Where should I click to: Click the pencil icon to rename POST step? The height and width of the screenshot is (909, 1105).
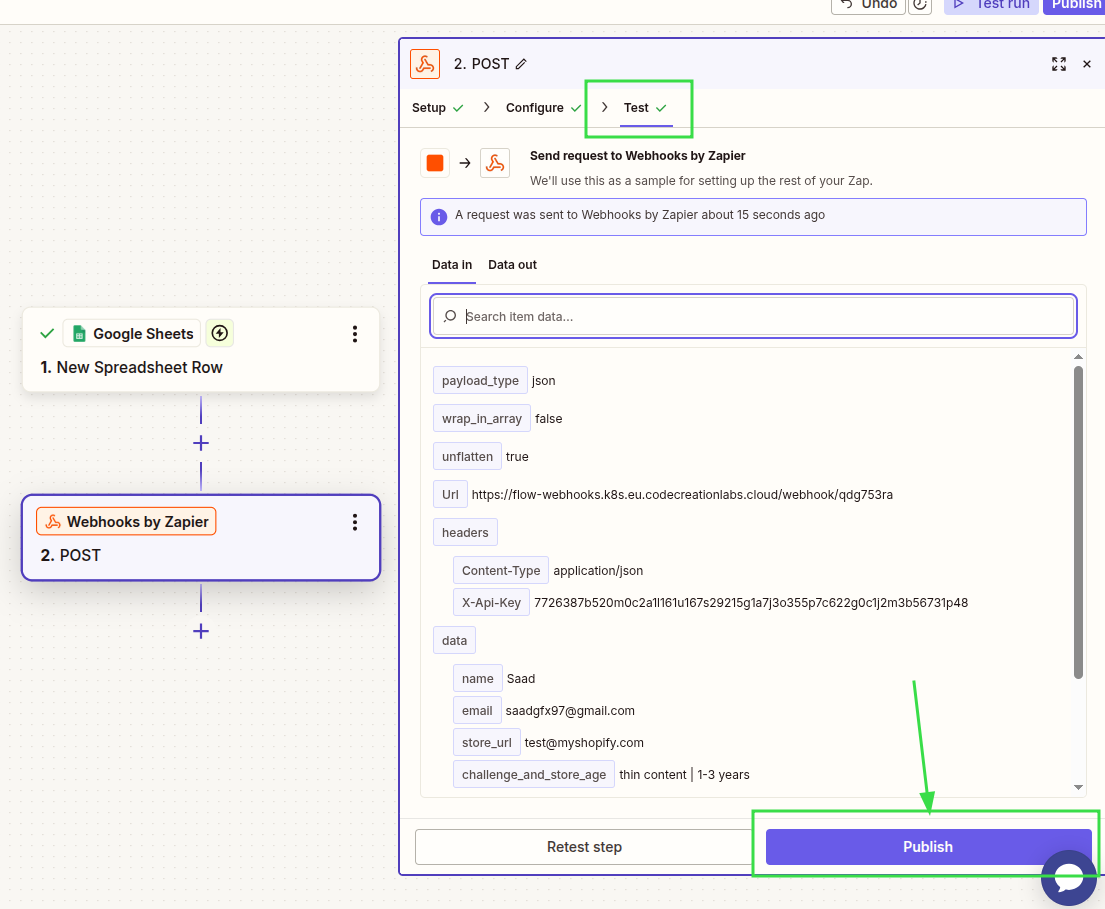(521, 64)
